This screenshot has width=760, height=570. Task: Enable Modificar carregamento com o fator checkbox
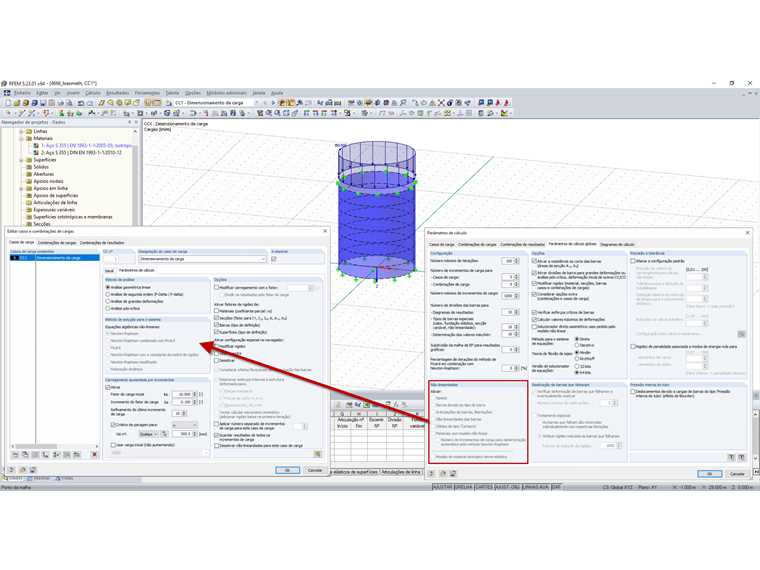click(x=217, y=287)
